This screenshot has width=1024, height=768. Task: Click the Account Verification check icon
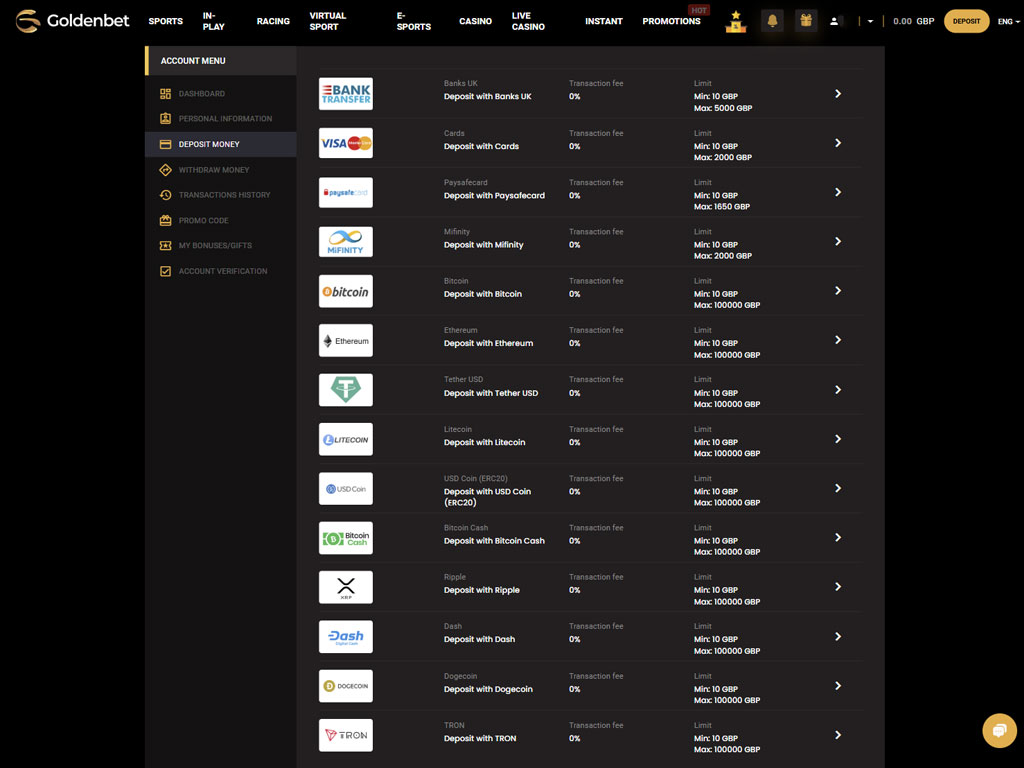pos(165,271)
